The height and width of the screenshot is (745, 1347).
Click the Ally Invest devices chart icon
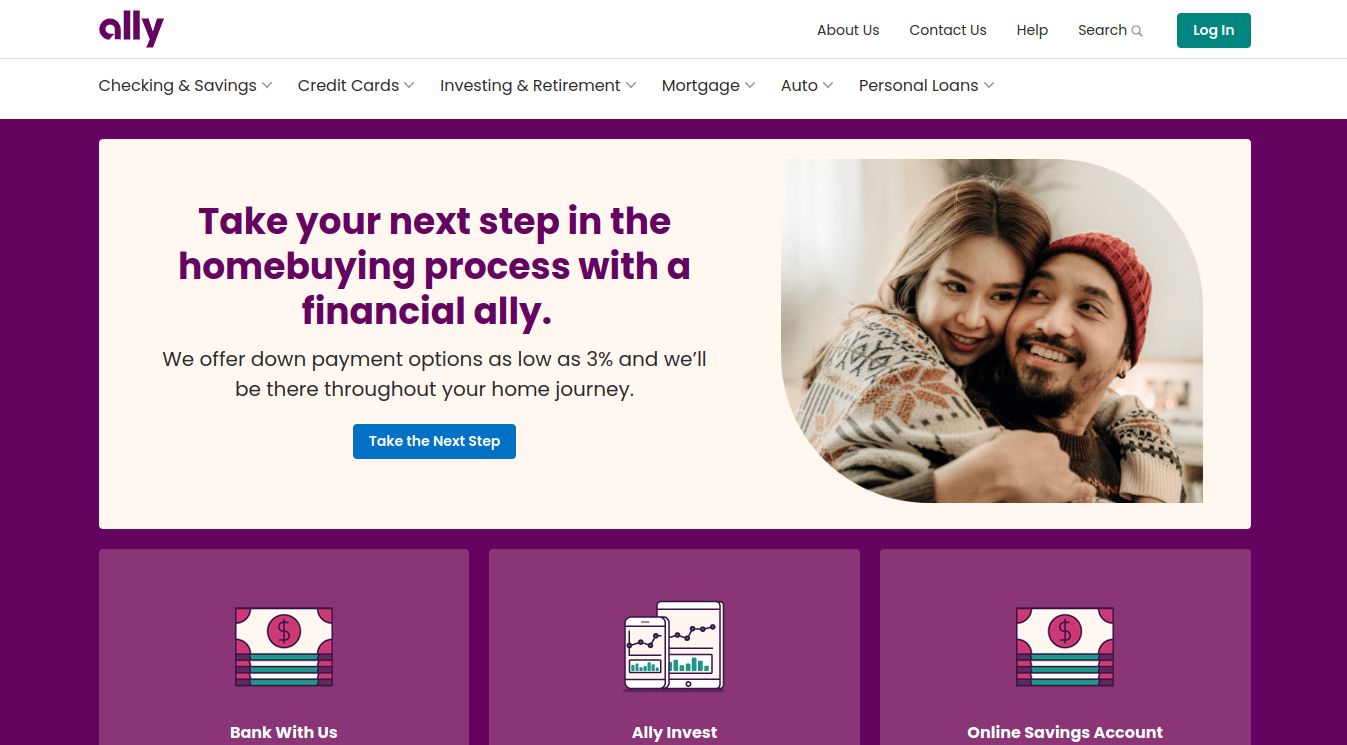[x=674, y=646]
